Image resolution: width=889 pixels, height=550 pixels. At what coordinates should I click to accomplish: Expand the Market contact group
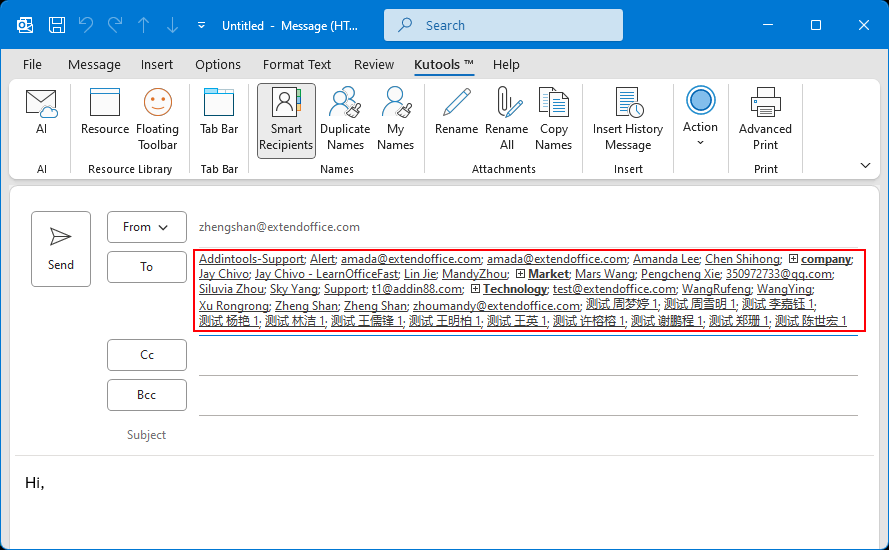520,274
